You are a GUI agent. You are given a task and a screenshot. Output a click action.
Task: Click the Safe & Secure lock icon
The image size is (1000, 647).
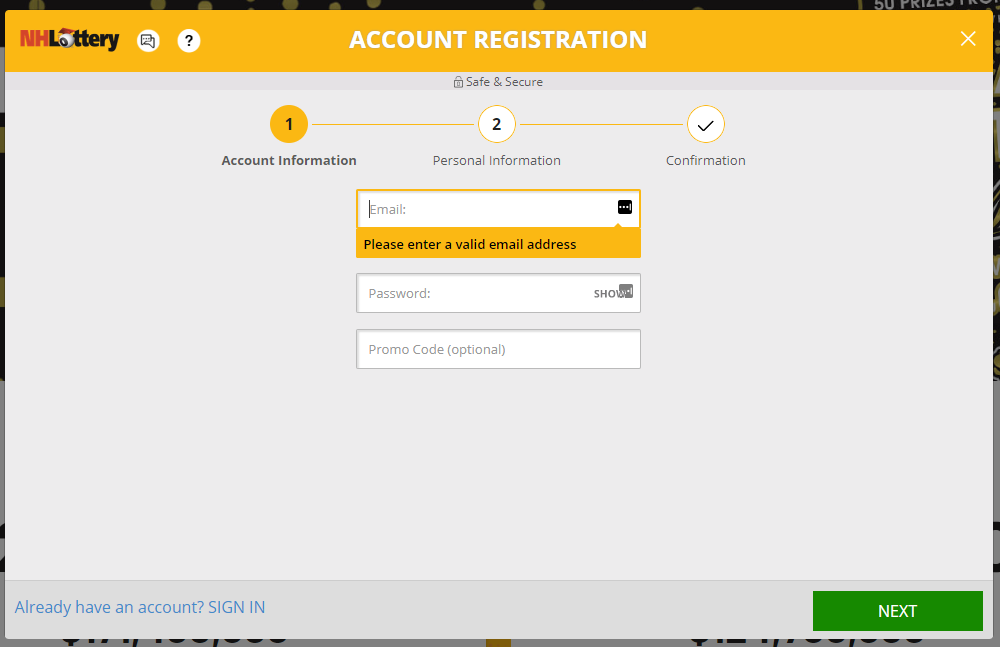click(x=458, y=82)
